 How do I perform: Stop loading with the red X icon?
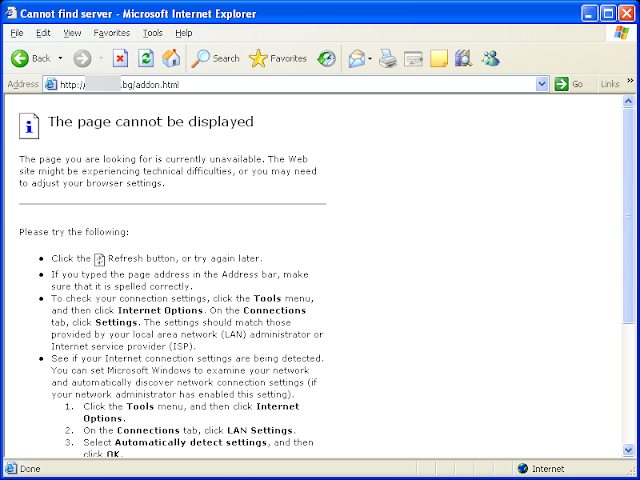120,58
